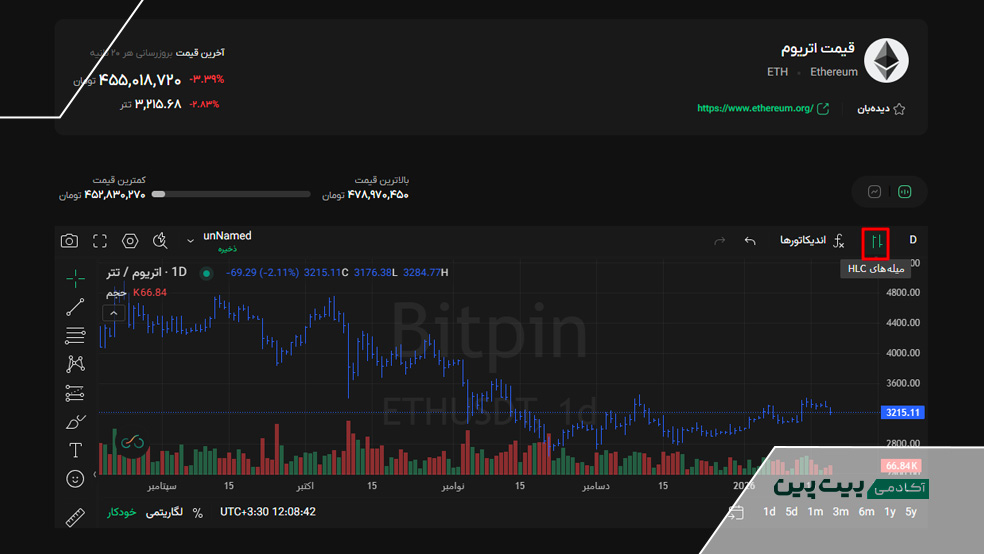Screen dimensions: 984x554
Task: Collapse the indicator legend chevron
Action: click(114, 313)
